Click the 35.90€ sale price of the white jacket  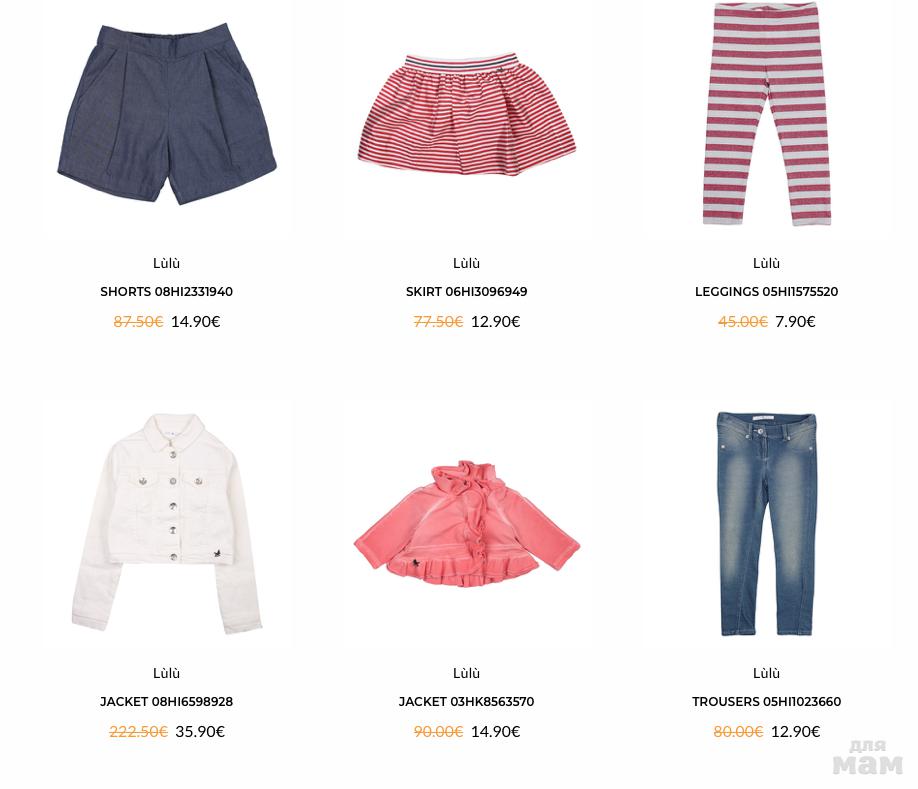(200, 731)
